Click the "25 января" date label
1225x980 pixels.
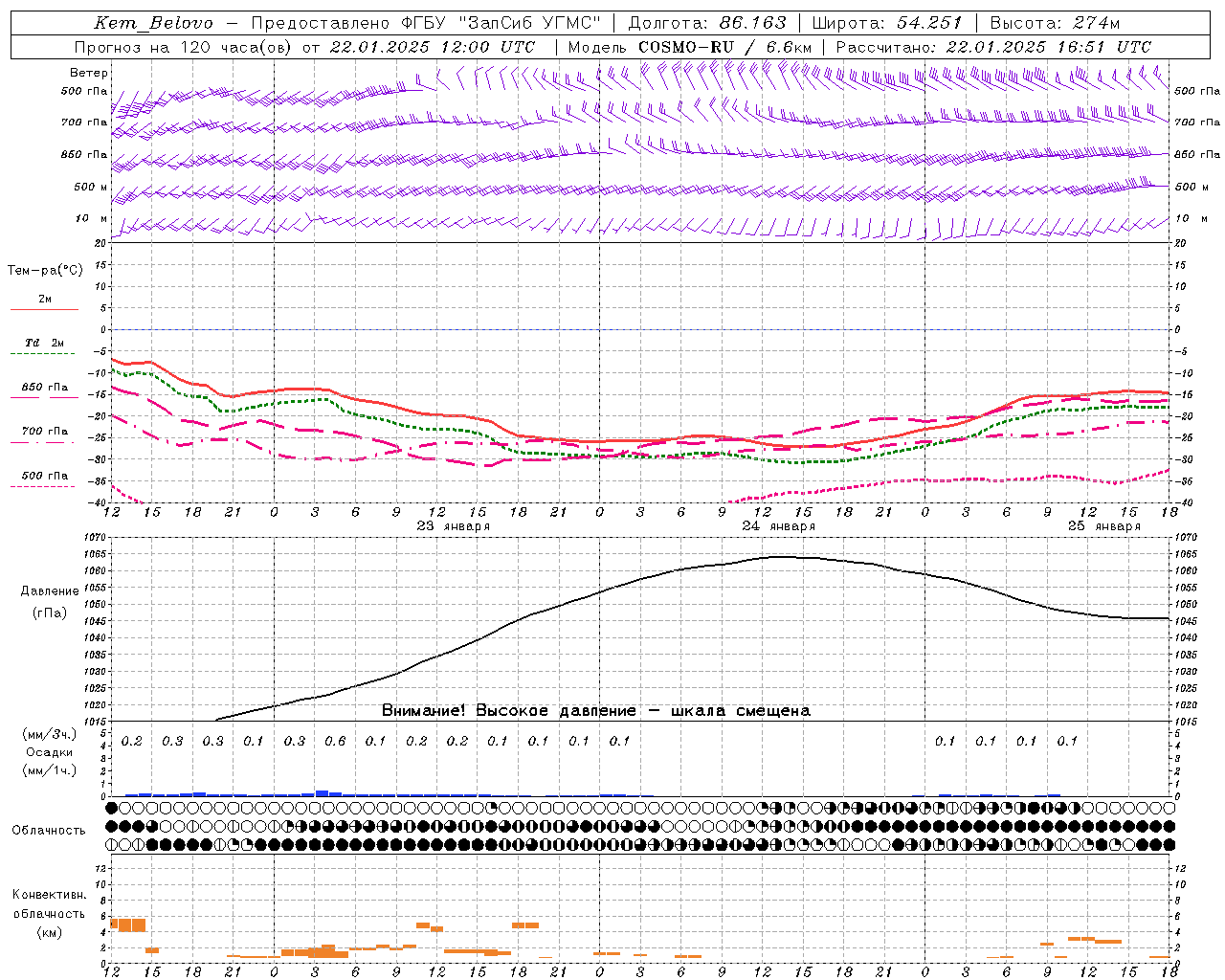[1104, 526]
